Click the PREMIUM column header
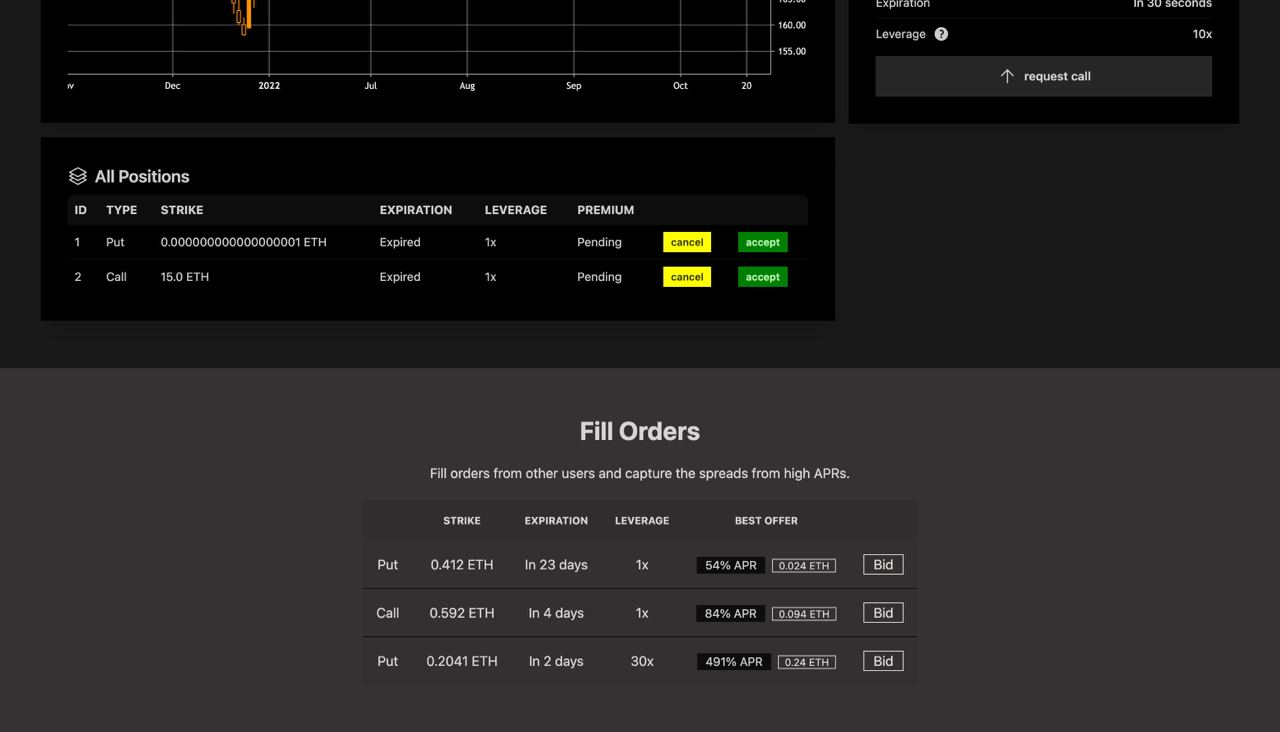This screenshot has width=1280, height=732. click(605, 210)
